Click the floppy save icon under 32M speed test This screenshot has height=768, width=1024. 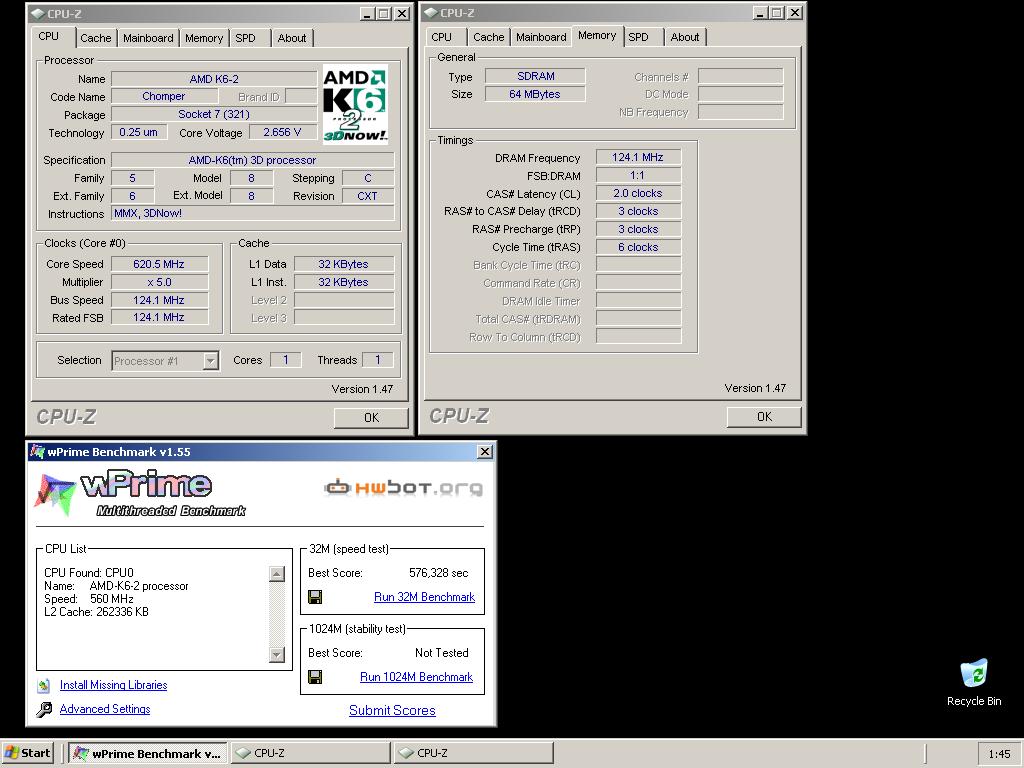[x=315, y=596]
